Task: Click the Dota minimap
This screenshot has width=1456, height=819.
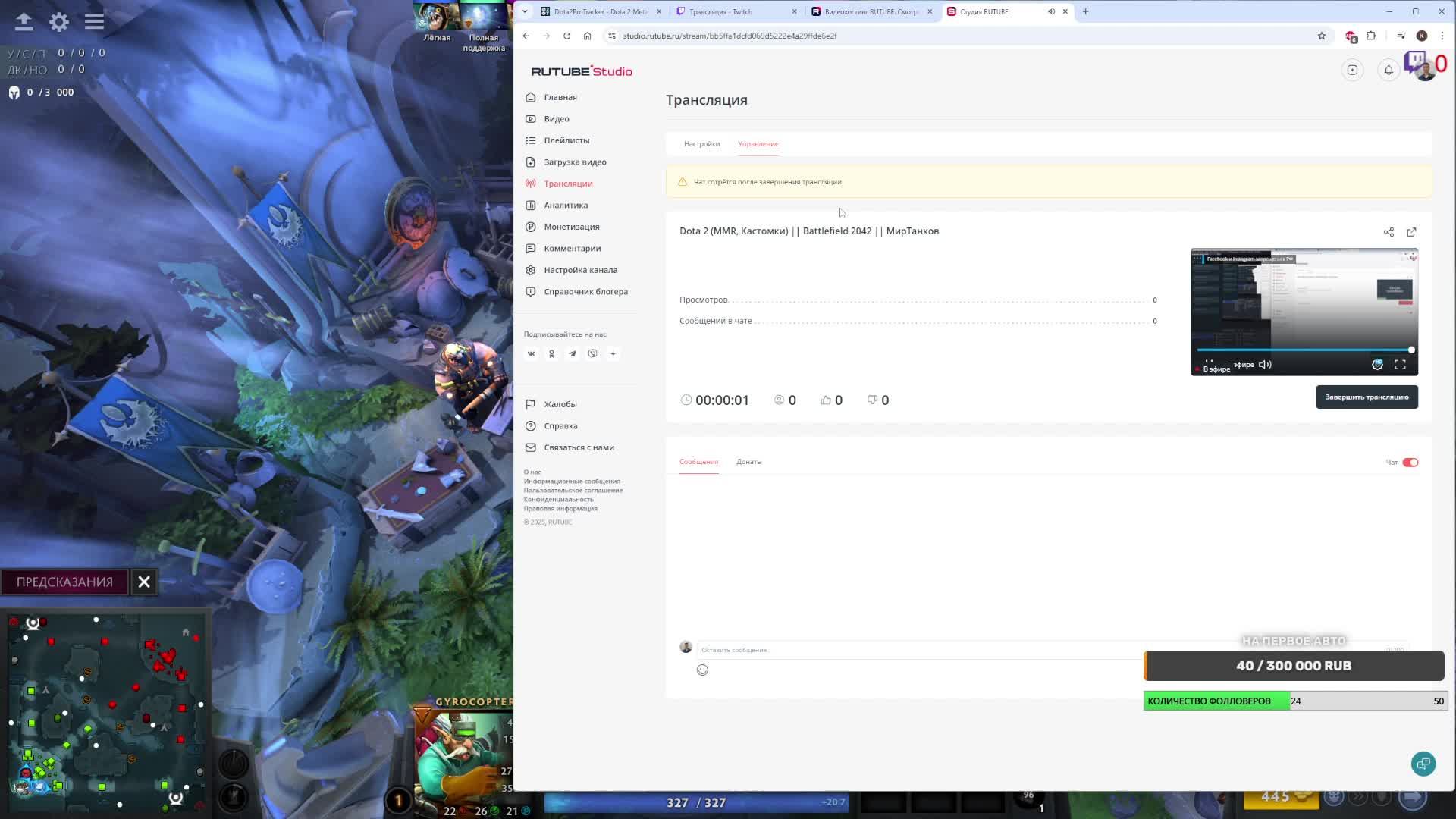Action: tap(106, 713)
